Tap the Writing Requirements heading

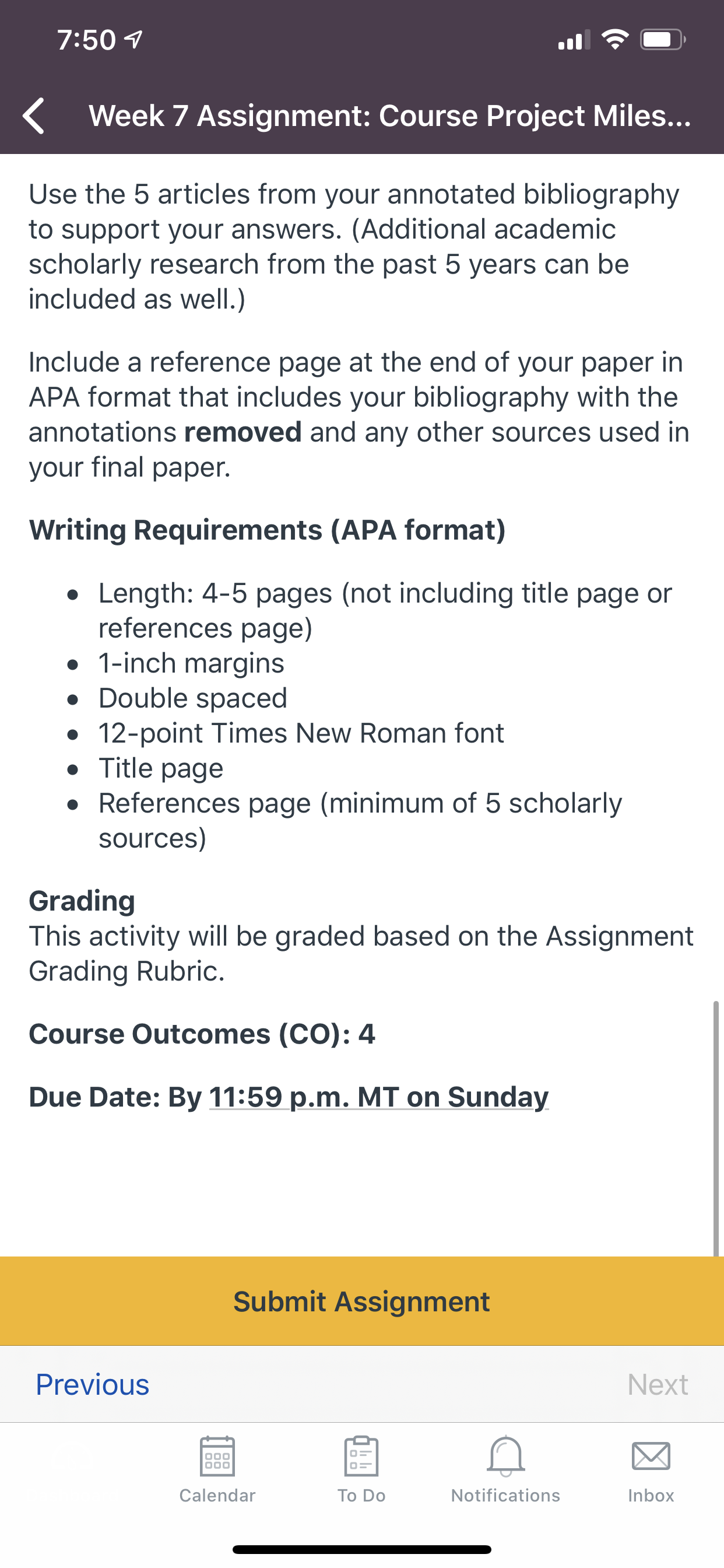tap(267, 530)
